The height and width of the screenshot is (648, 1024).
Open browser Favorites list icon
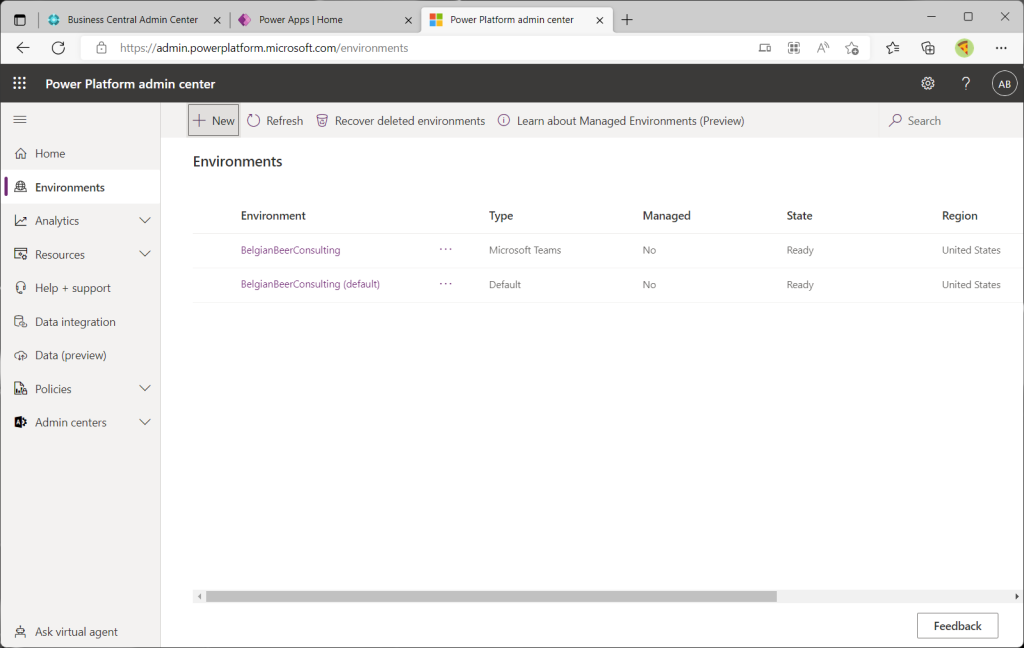point(893,48)
